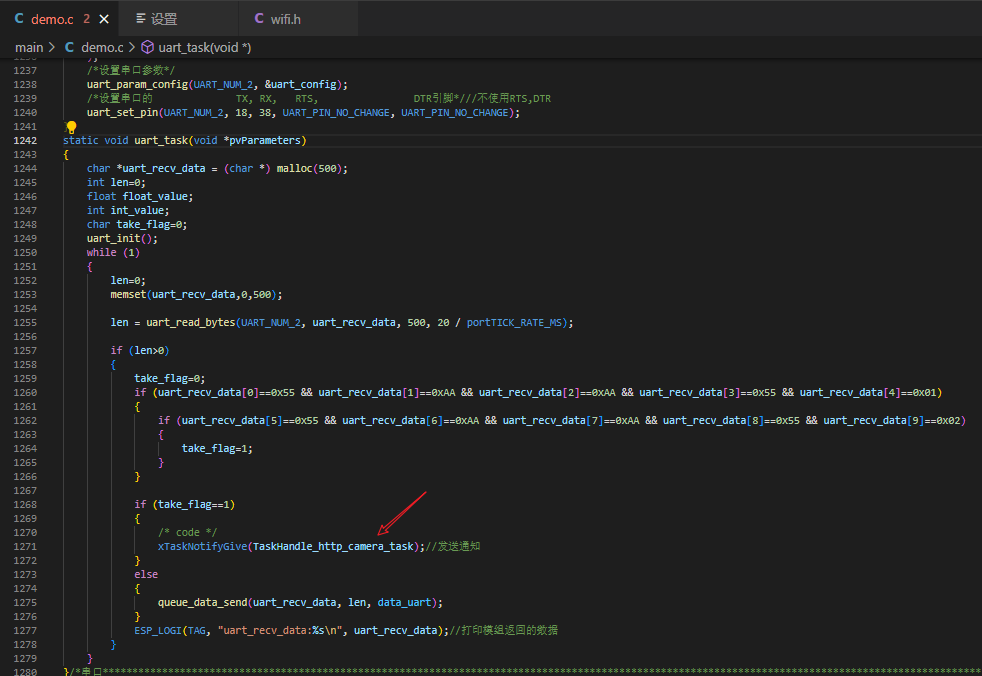The width and height of the screenshot is (982, 676).
Task: Click queue_data_send call on line 1275
Action: 202,603
